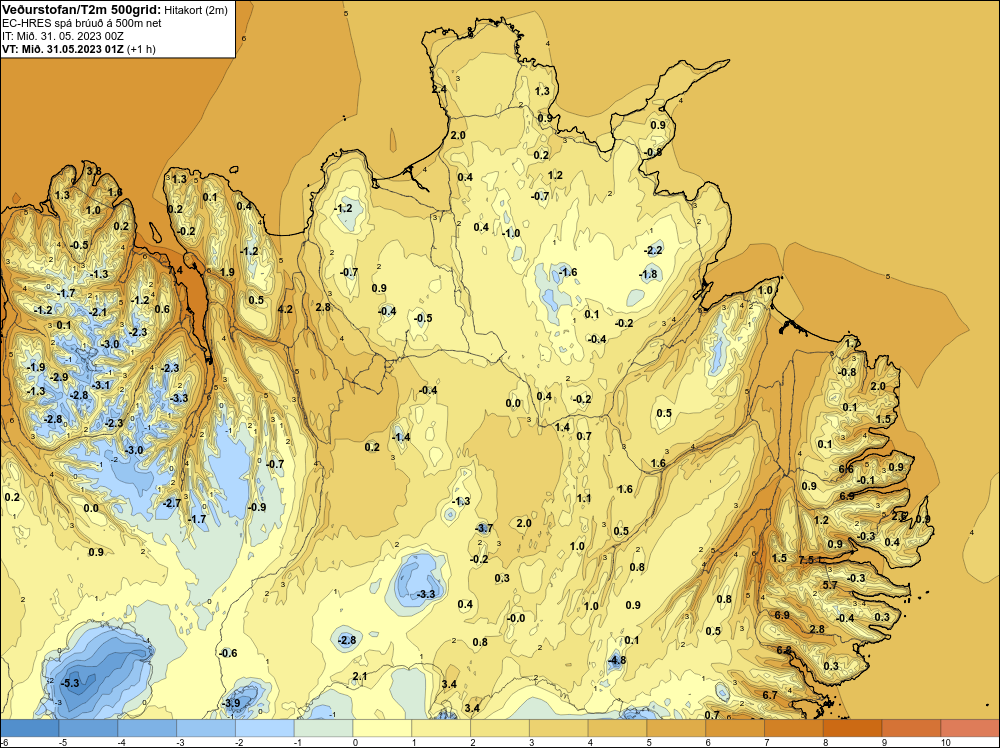Click the -1.6 temperature value
The image size is (1000, 748).
pyautogui.click(x=568, y=272)
